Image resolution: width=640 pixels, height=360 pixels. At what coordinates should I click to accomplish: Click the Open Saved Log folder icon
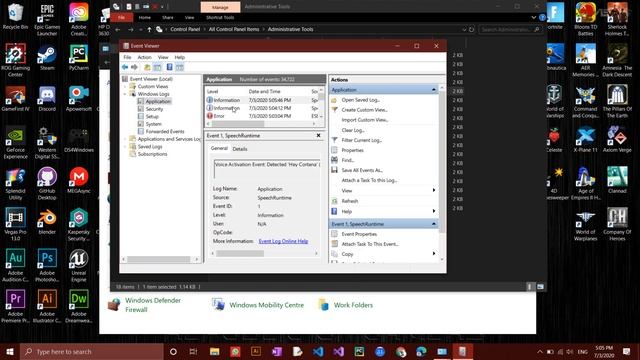tap(334, 100)
